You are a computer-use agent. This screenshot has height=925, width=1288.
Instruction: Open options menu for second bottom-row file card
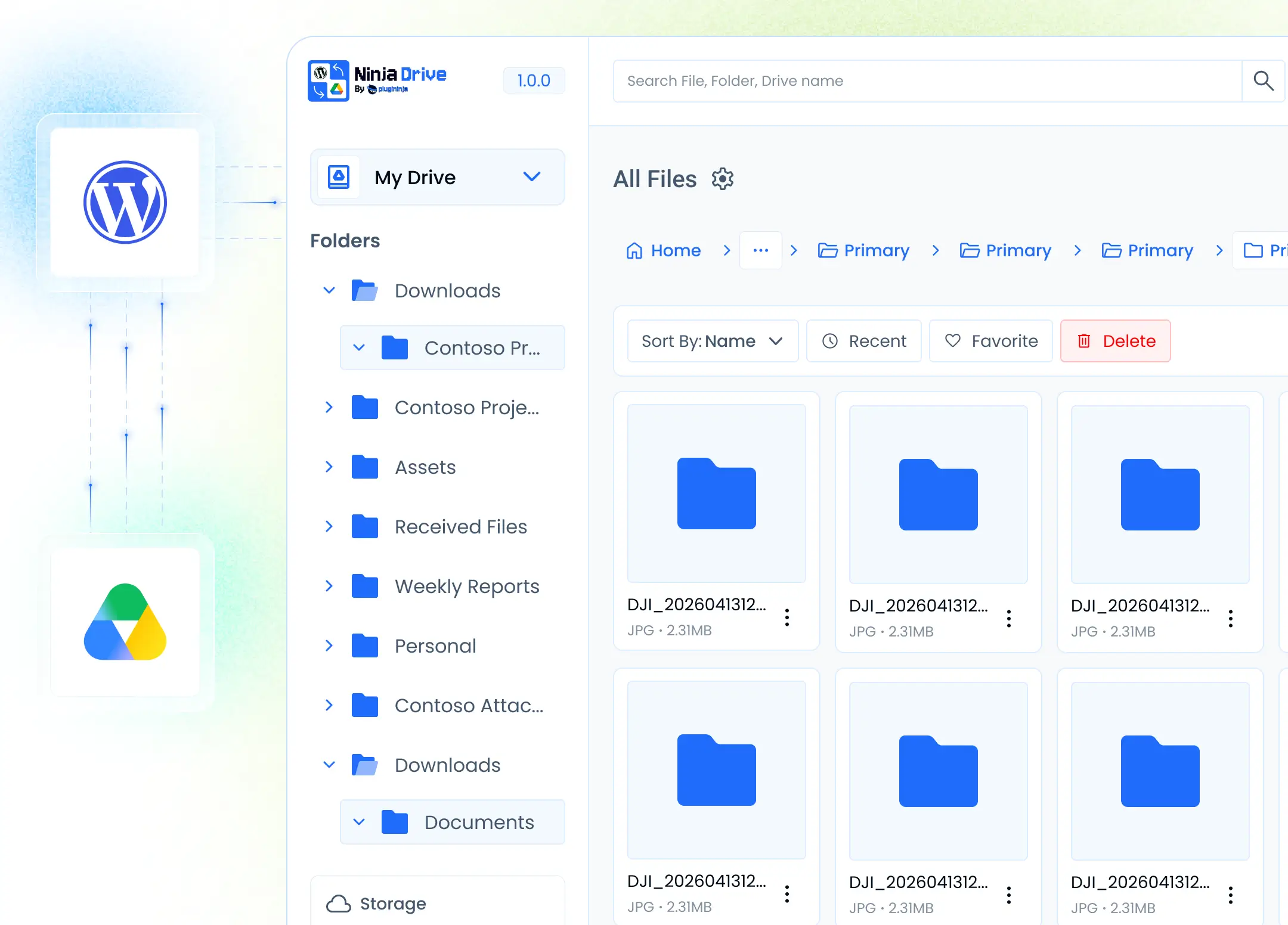(x=1009, y=895)
